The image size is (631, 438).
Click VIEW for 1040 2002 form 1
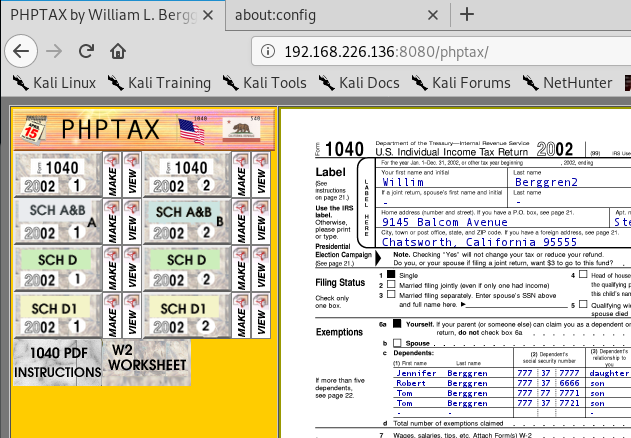(132, 175)
